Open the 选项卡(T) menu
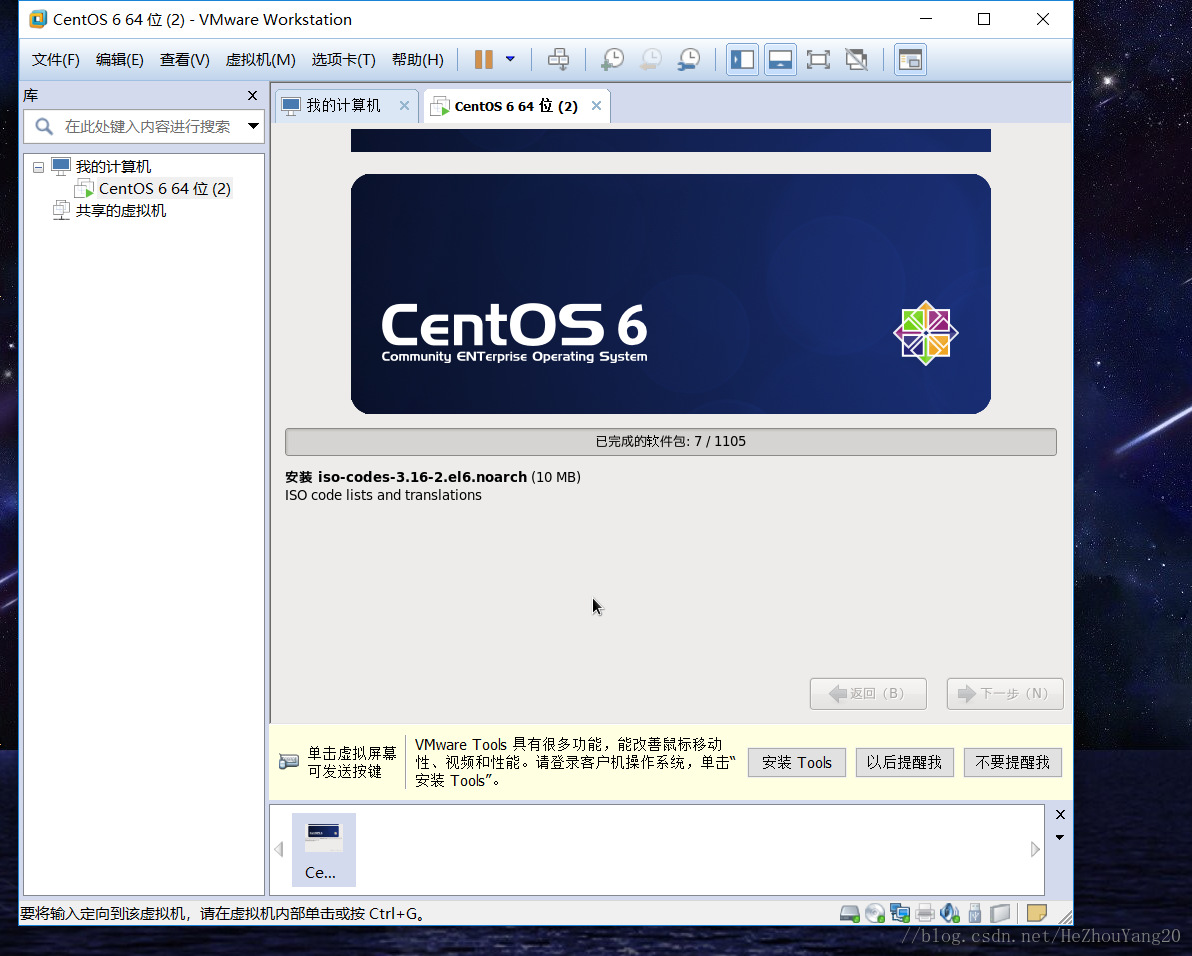The image size is (1192, 956). (344, 59)
